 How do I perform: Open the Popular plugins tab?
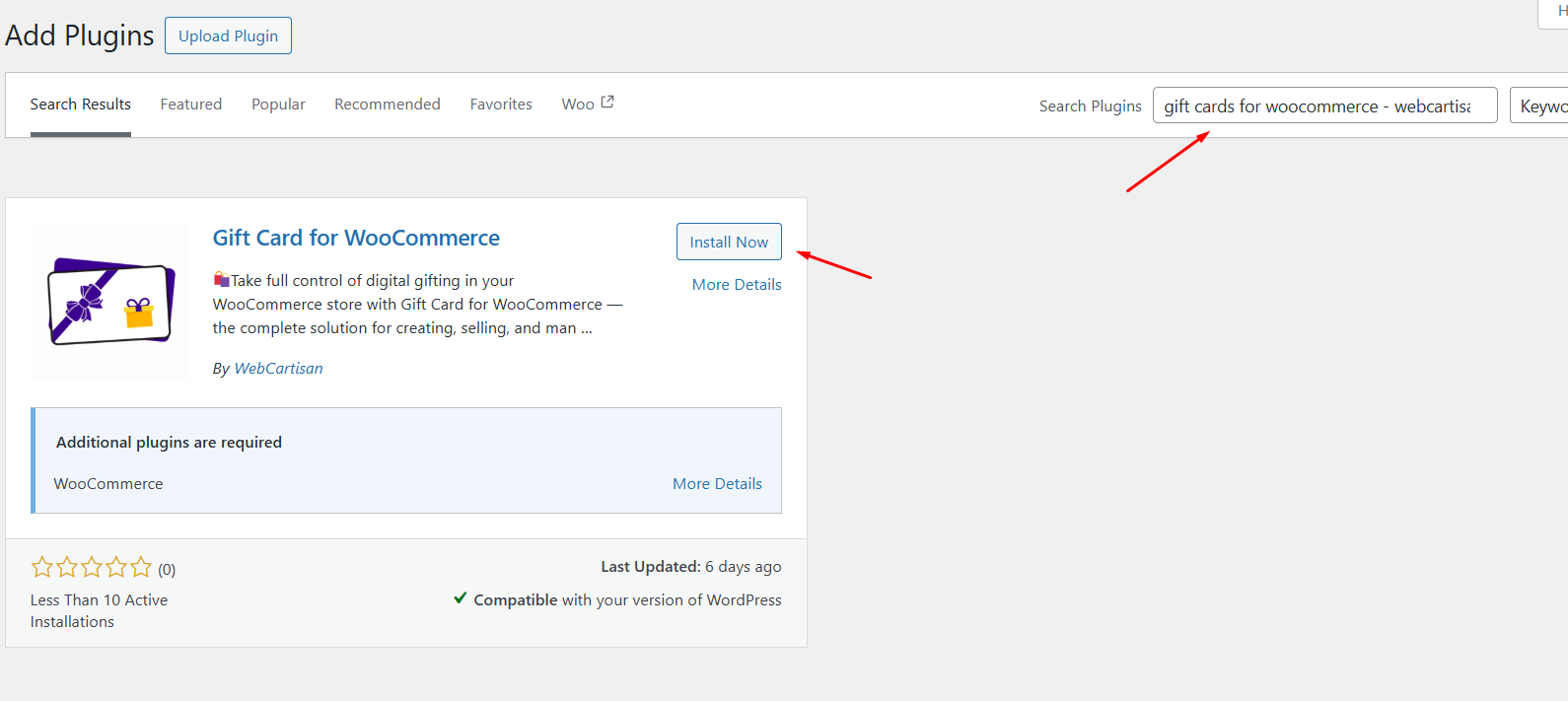click(x=278, y=105)
